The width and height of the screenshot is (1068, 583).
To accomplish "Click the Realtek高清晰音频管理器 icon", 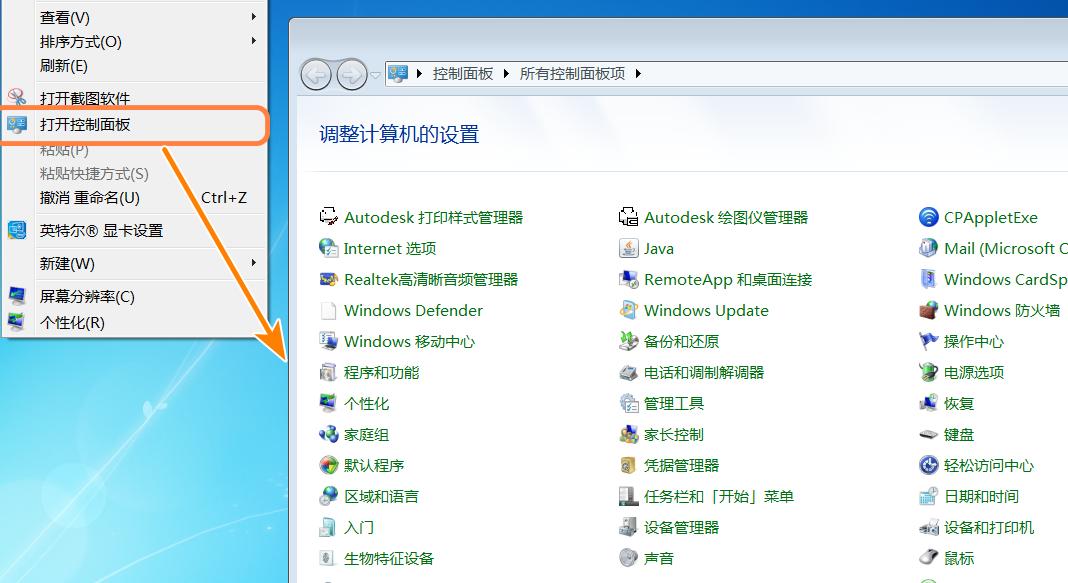I will click(x=329, y=279).
